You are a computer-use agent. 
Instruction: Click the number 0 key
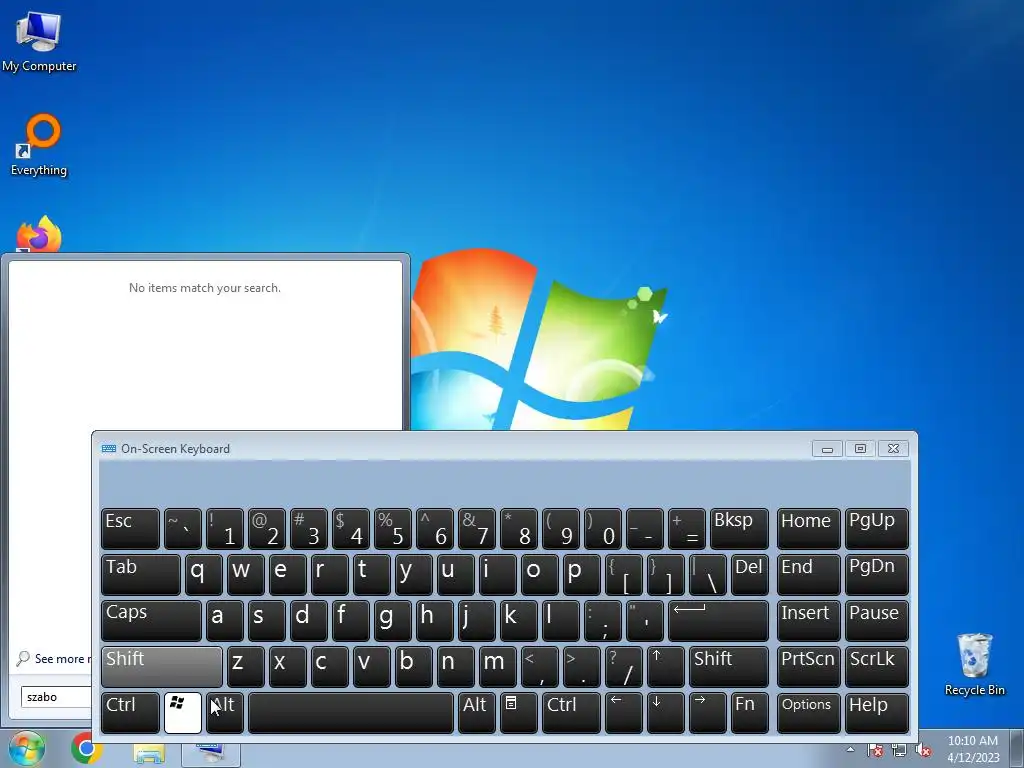coord(603,528)
